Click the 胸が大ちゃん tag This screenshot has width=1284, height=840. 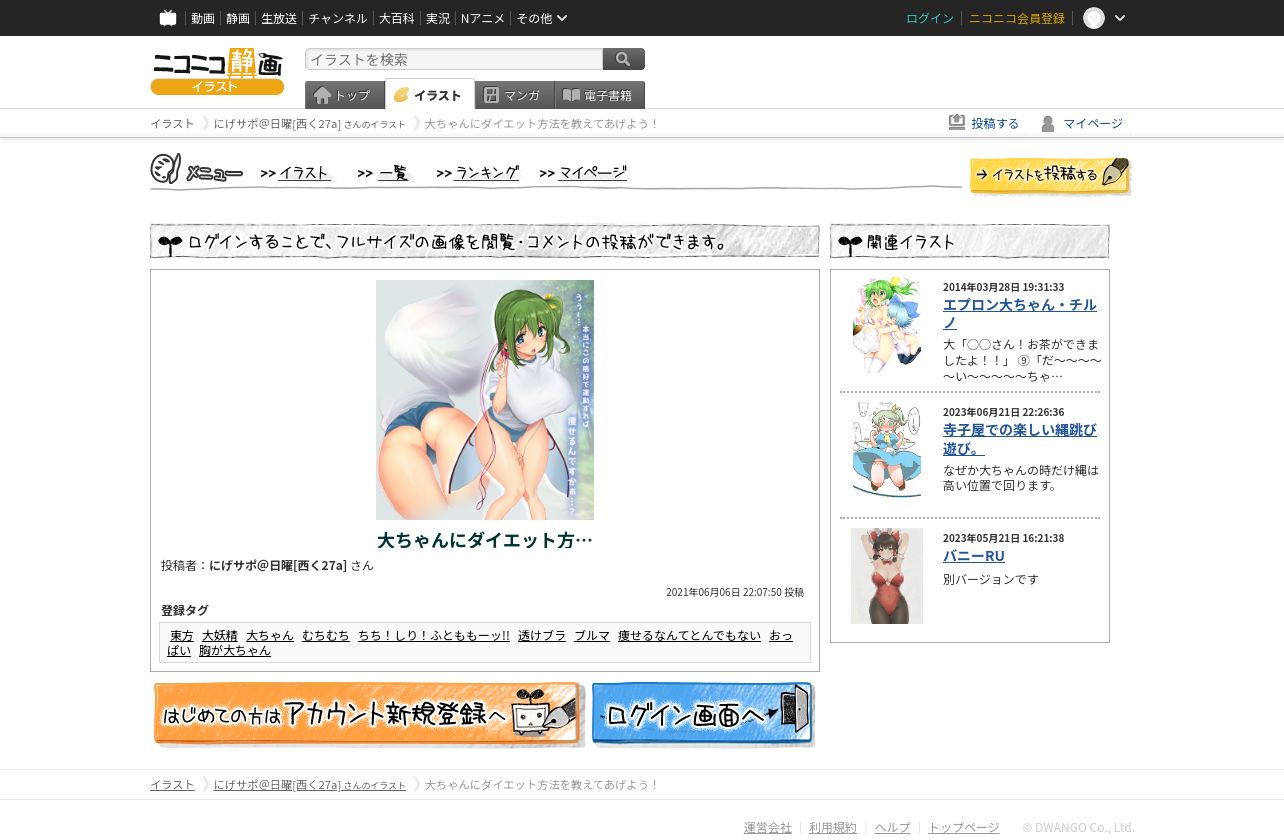pos(235,650)
